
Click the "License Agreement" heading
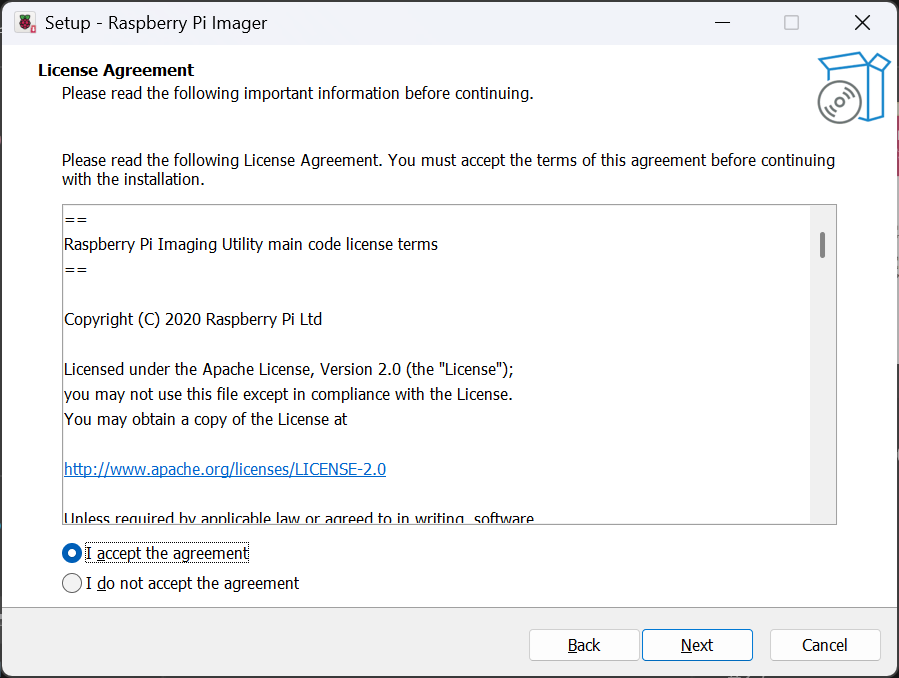coord(116,70)
